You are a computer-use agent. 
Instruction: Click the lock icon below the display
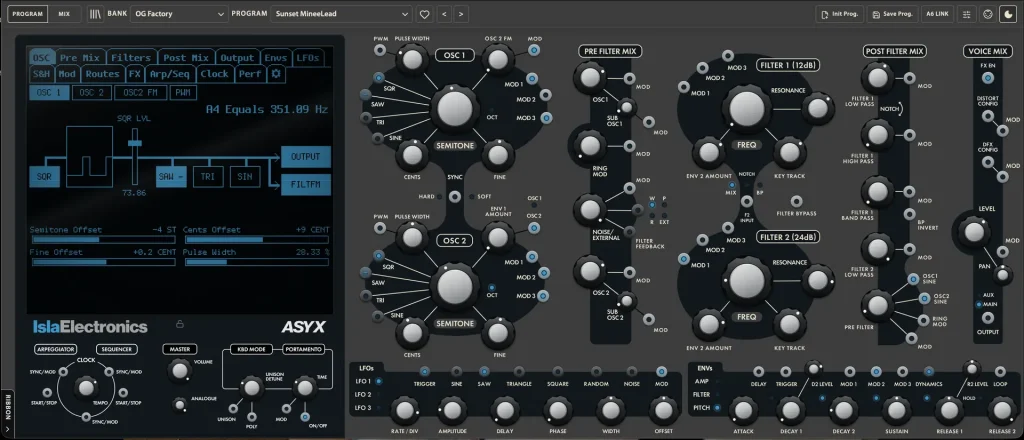180,324
